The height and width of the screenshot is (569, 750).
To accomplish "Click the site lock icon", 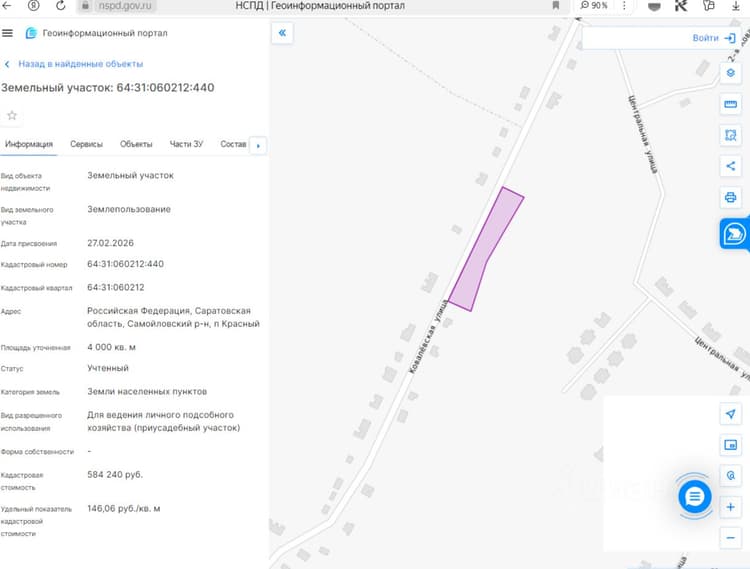I will click(x=85, y=6).
